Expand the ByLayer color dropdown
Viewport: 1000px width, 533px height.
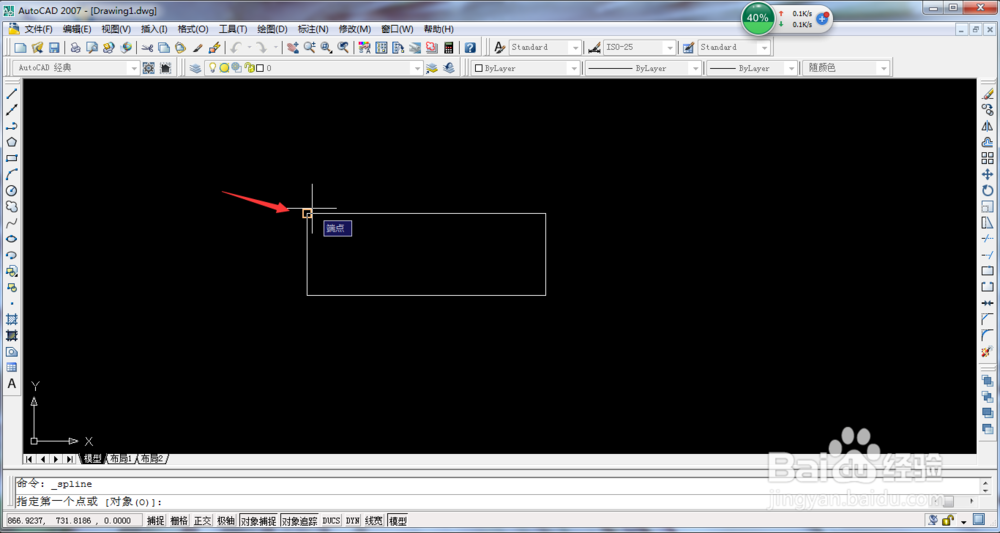click(x=574, y=68)
